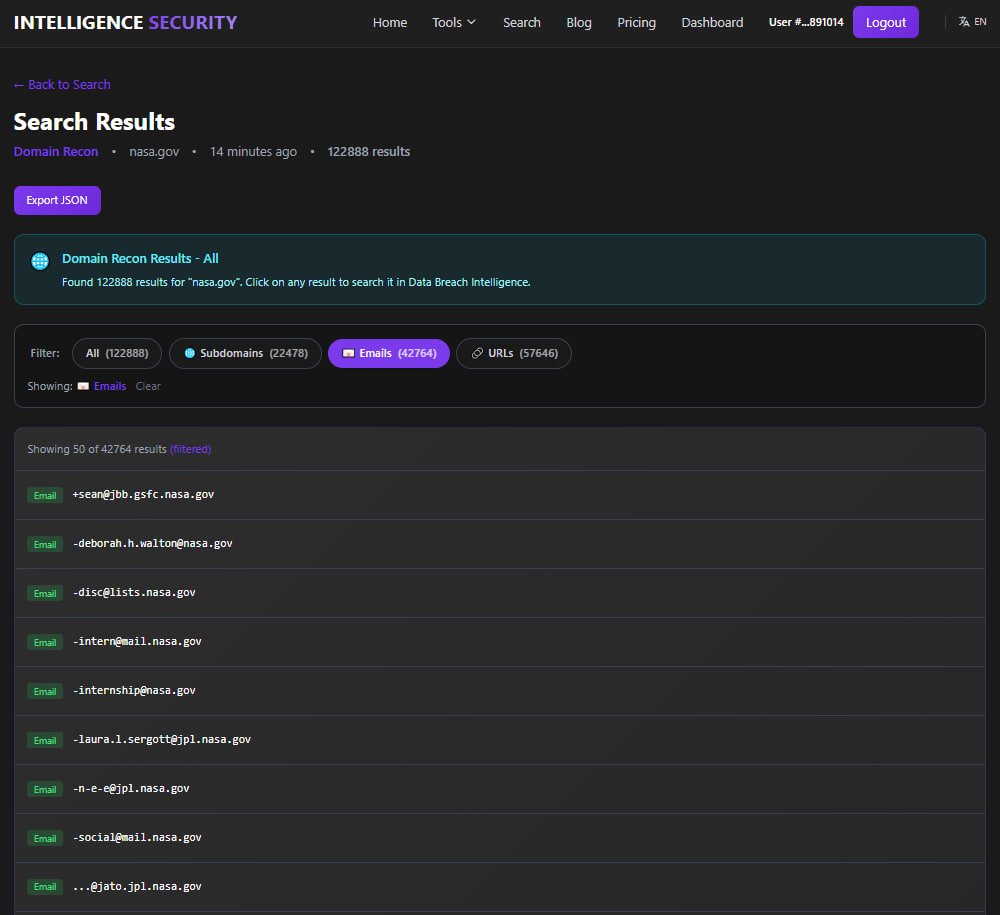The image size is (1000, 915).
Task: Click the envelope icon beside Showing: Emails
Action: pyautogui.click(x=83, y=386)
